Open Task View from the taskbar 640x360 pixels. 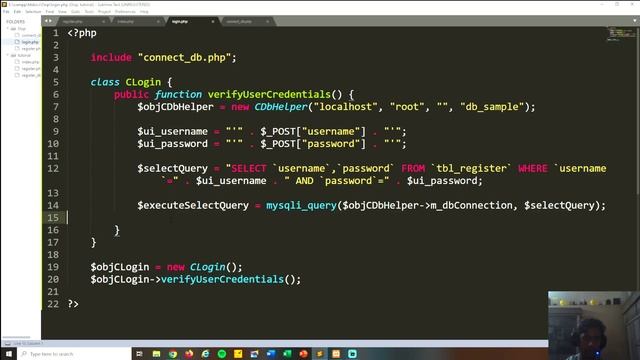point(139,353)
